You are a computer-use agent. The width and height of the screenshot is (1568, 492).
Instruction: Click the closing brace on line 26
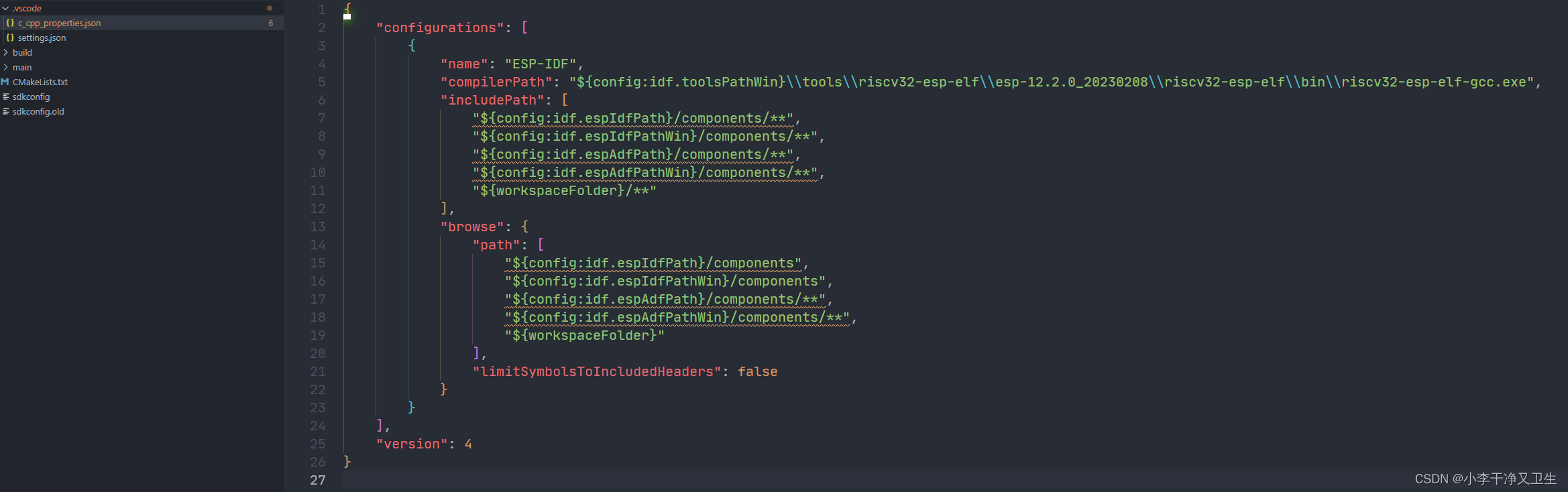[x=347, y=462]
